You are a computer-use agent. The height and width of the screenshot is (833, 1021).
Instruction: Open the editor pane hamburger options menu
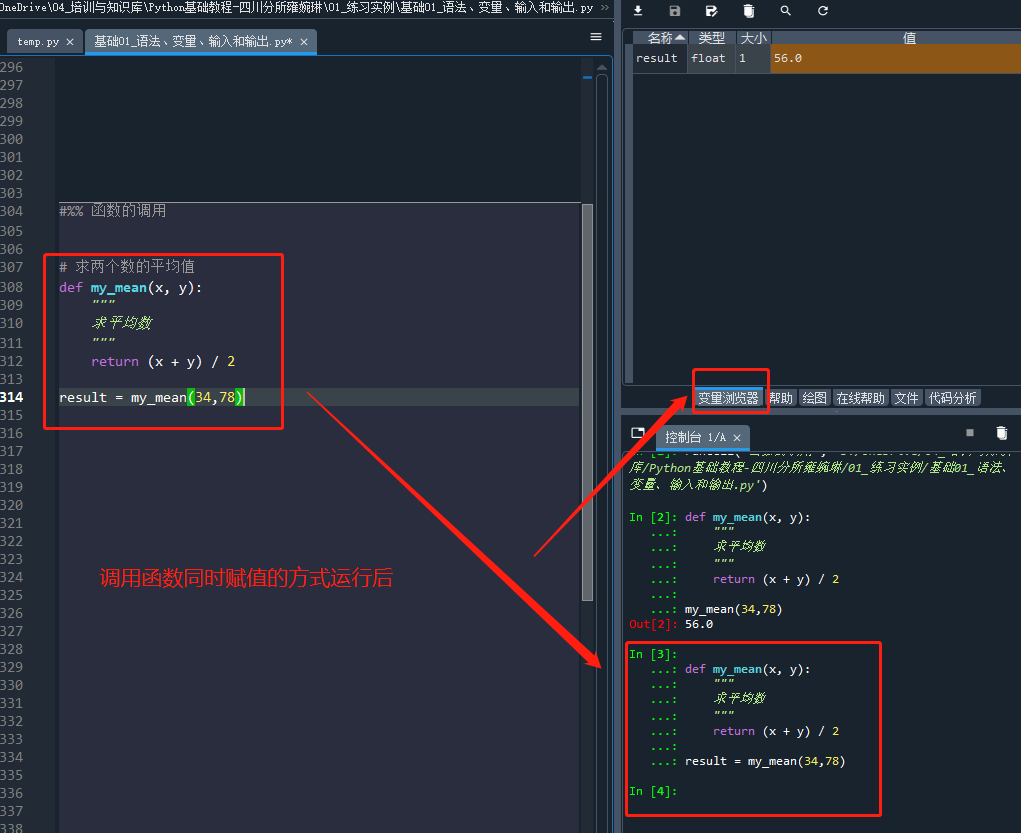(596, 37)
